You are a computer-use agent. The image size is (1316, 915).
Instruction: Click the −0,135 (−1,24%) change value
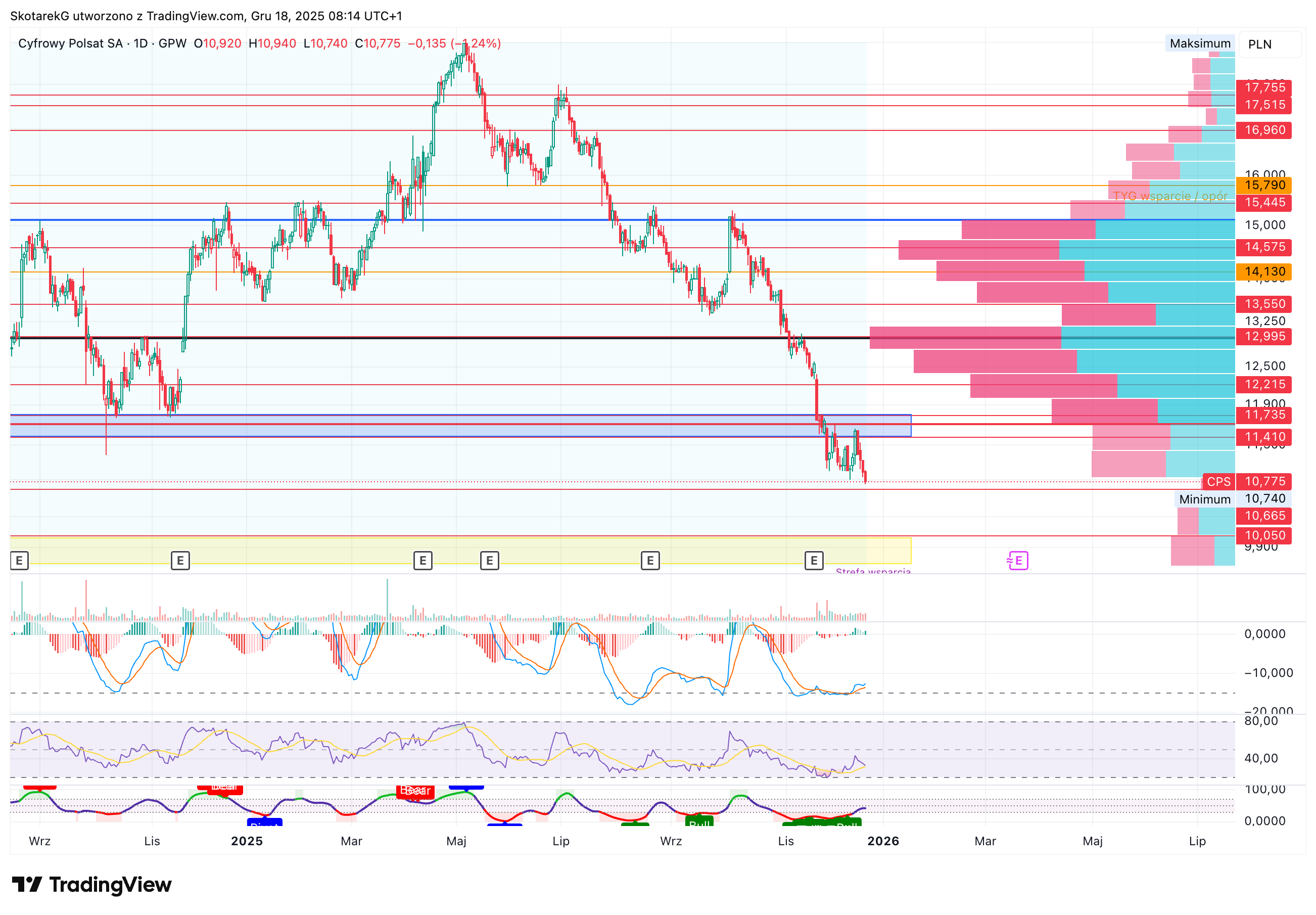[x=454, y=43]
